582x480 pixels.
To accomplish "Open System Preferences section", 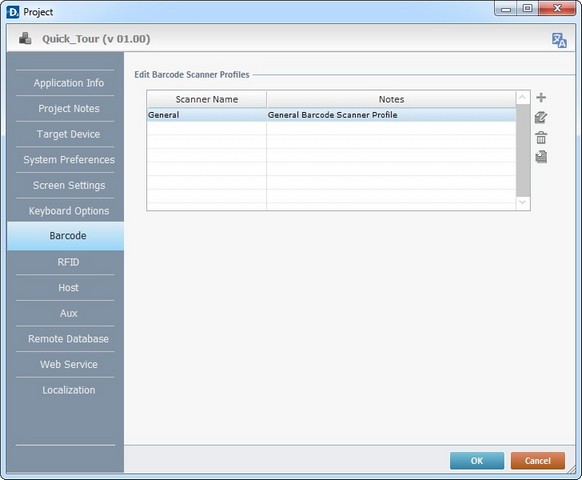I will coord(69,160).
